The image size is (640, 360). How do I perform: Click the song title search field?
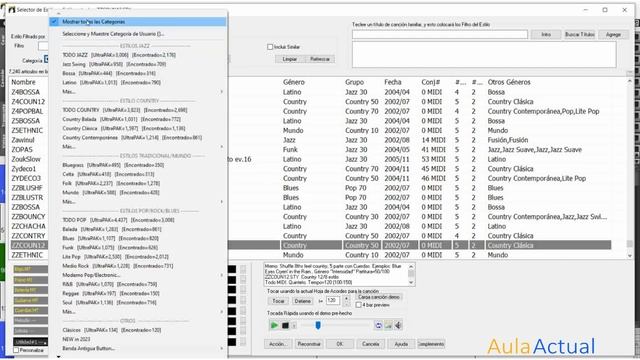pos(440,35)
